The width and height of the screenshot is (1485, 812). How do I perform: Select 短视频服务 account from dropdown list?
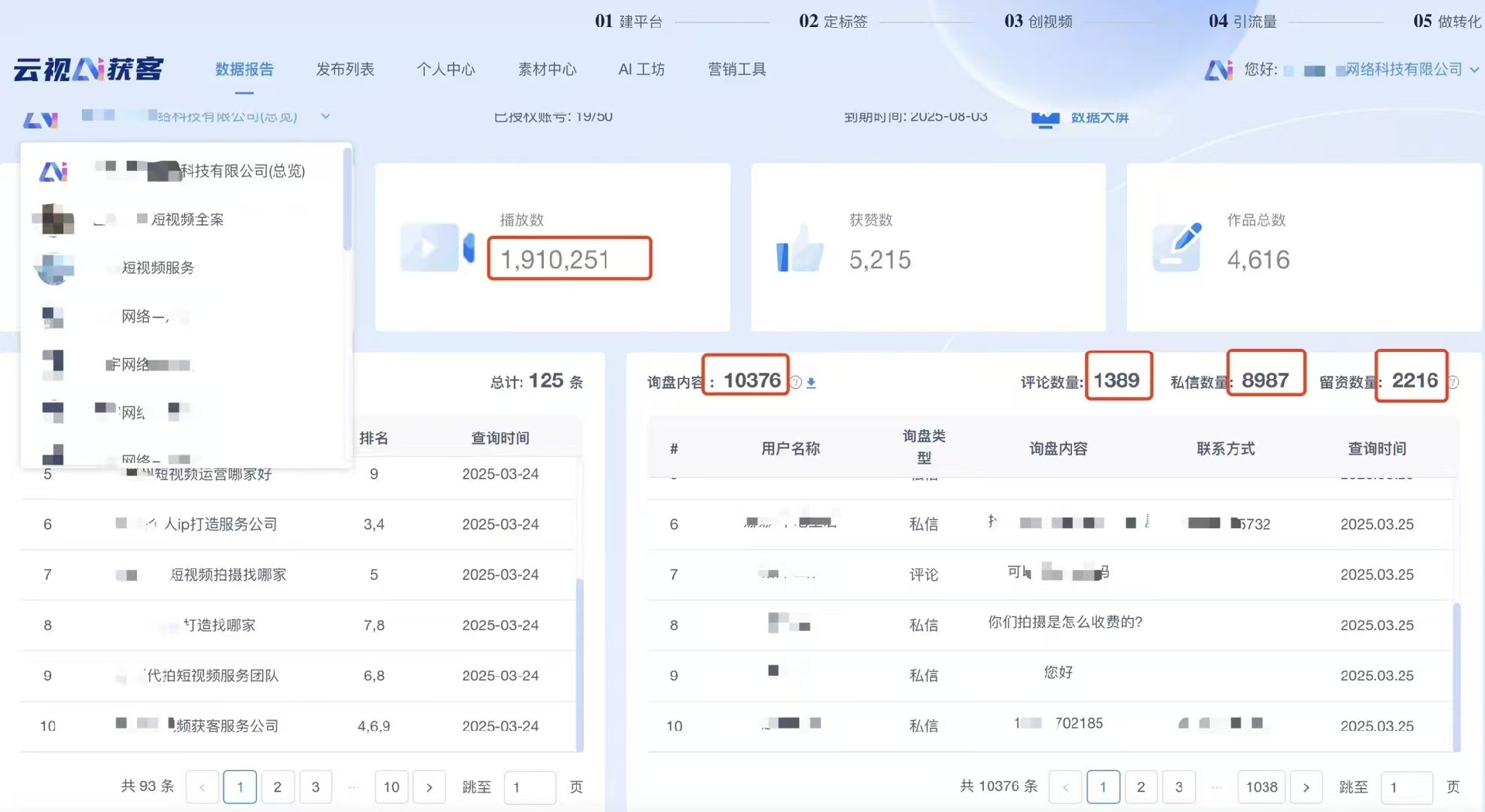click(158, 268)
